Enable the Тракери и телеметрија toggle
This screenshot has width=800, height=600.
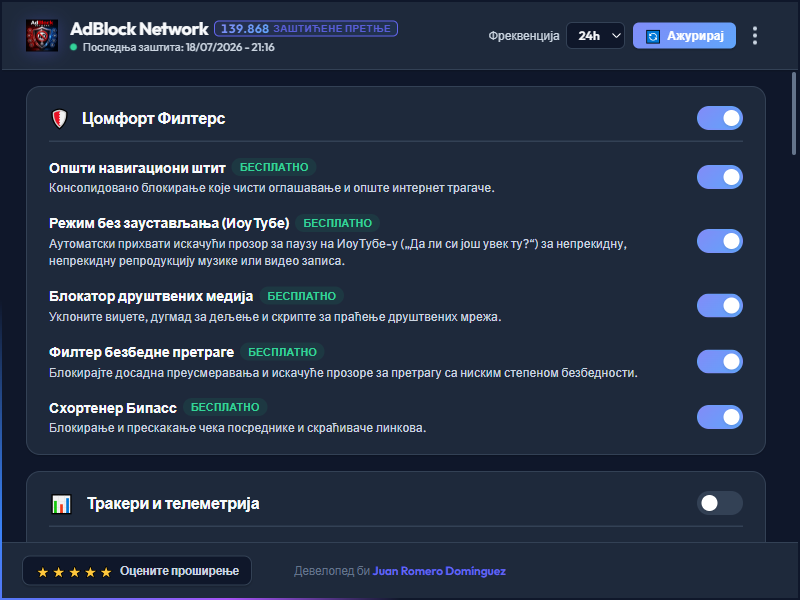click(x=719, y=503)
